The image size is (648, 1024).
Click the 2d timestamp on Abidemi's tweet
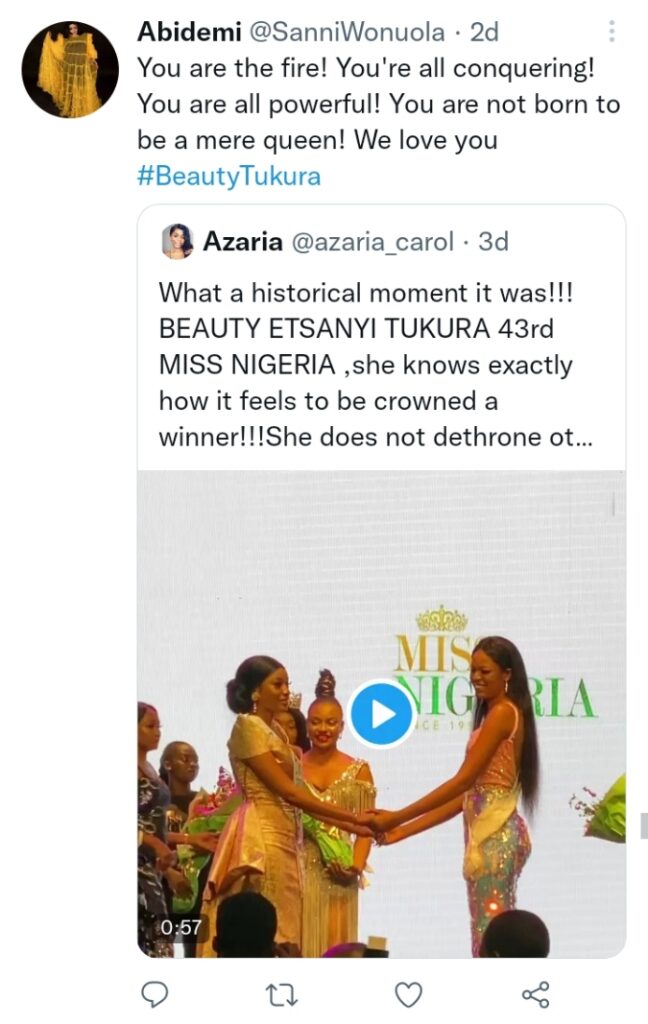pyautogui.click(x=484, y=32)
